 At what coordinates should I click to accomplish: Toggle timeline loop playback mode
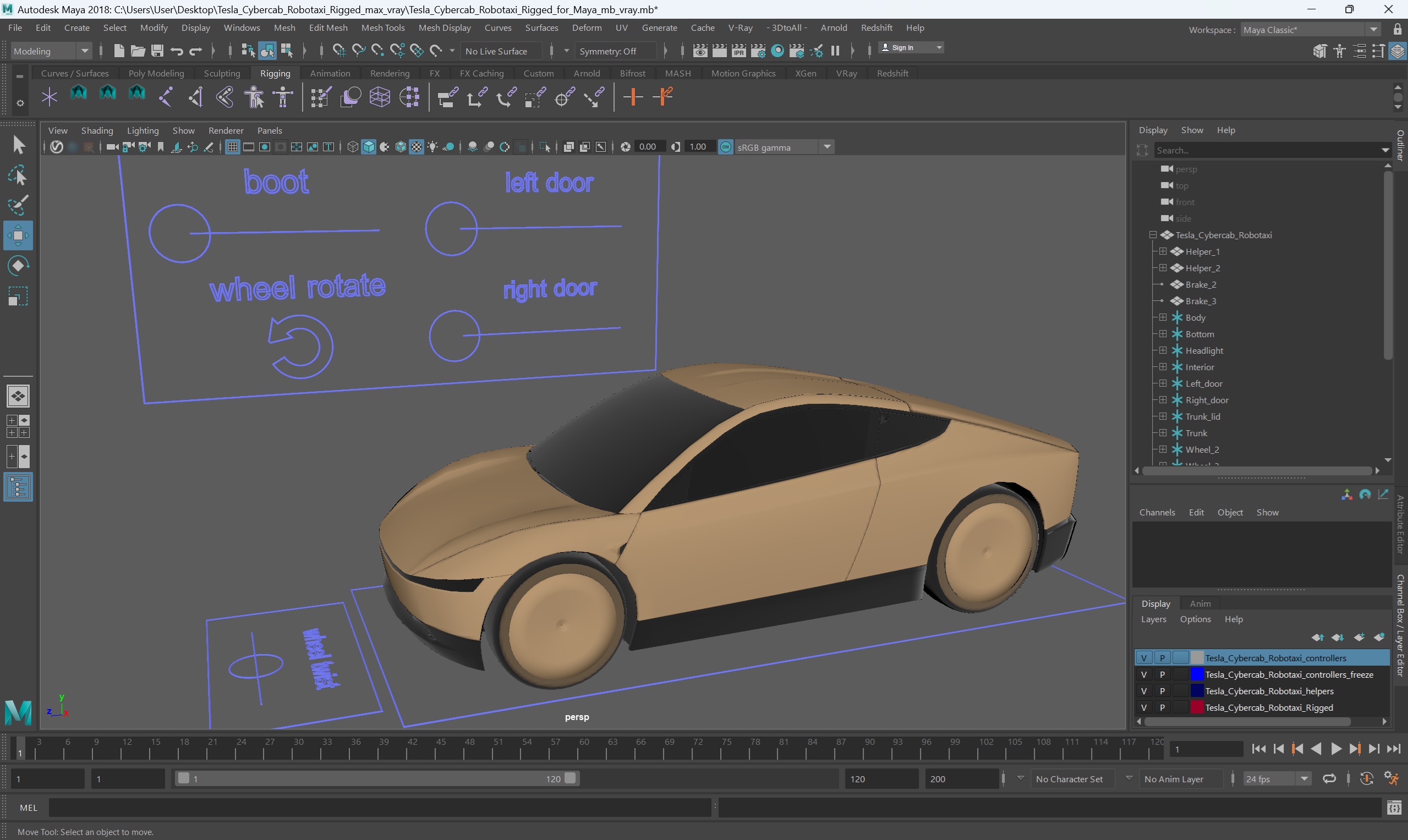coord(1329,779)
